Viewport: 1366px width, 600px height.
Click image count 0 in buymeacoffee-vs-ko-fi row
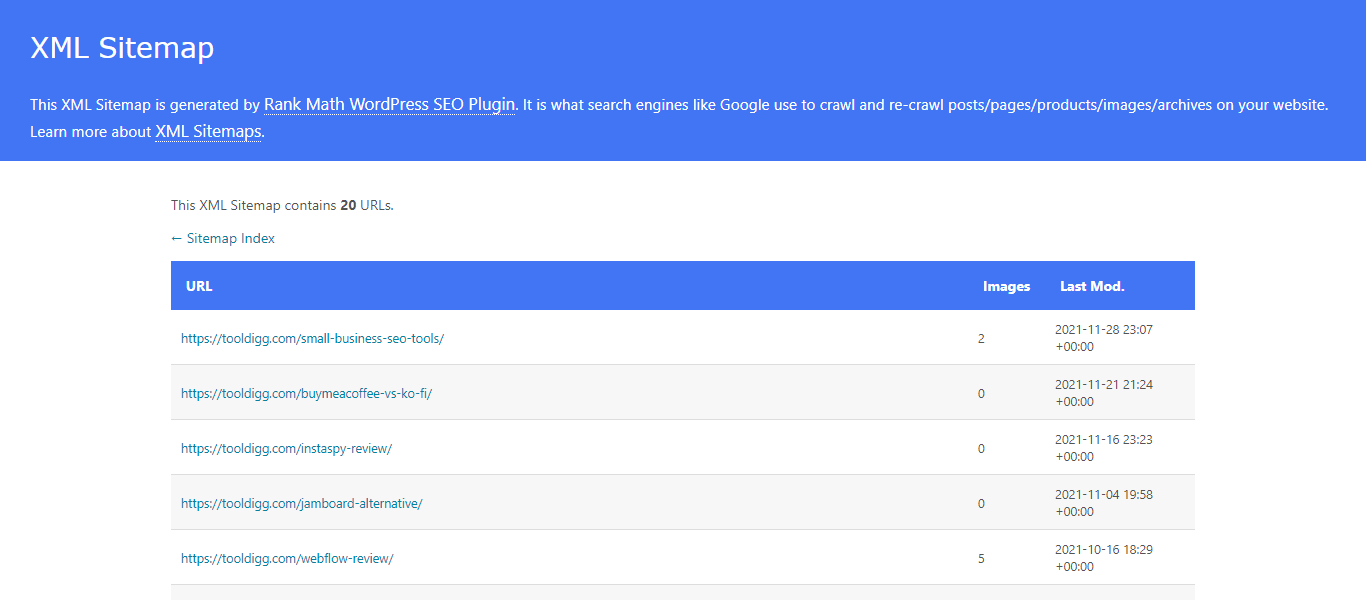pyautogui.click(x=981, y=393)
